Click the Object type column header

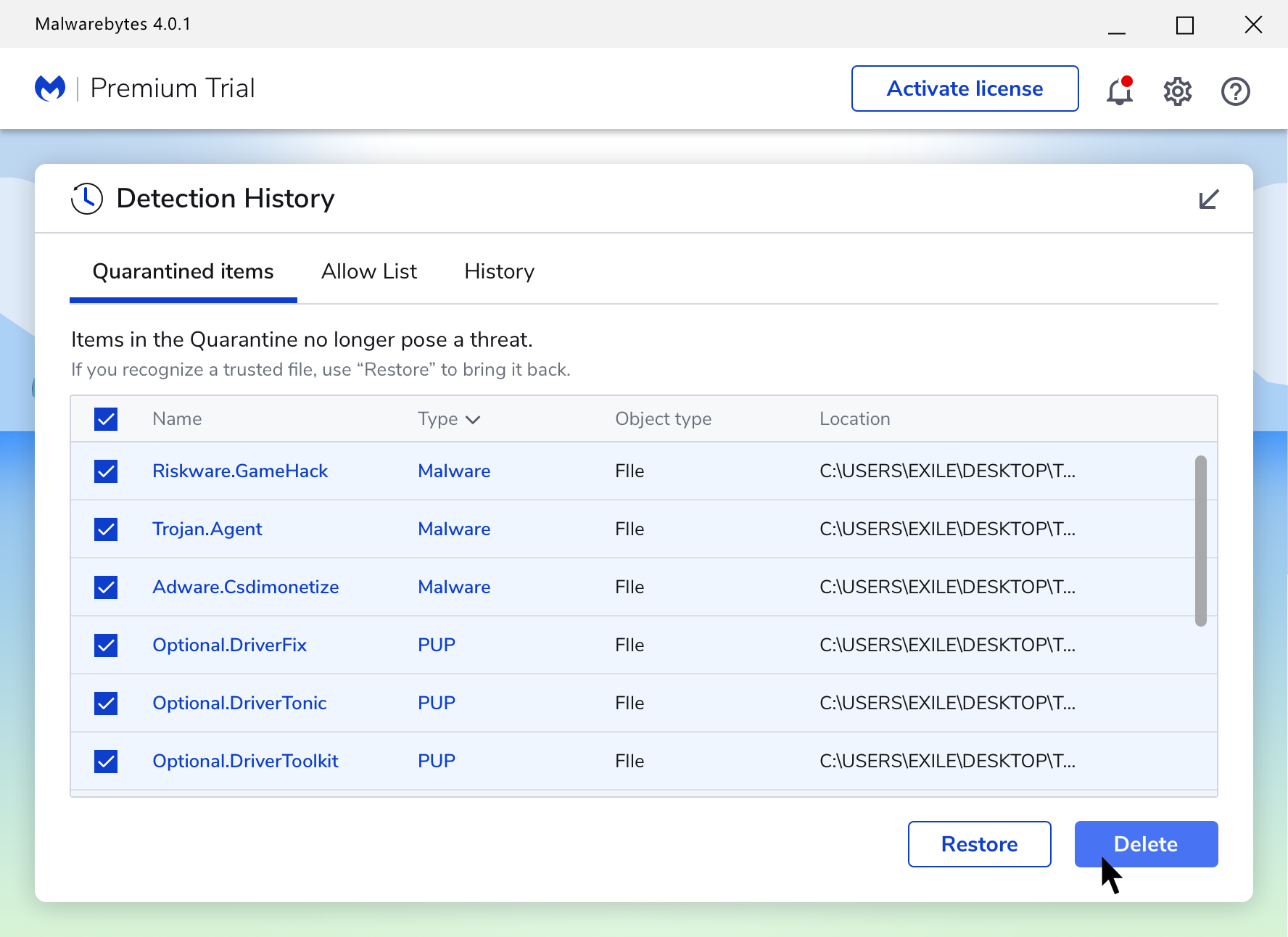[664, 419]
